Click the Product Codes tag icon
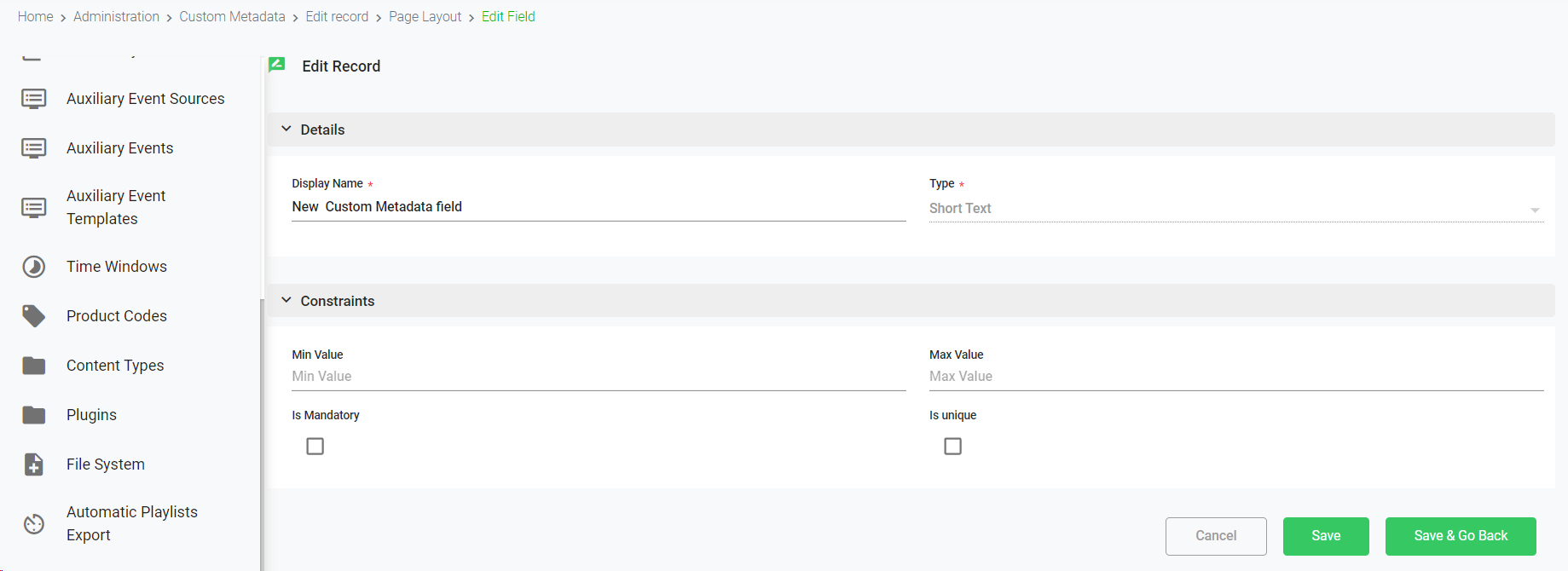Screen dimensions: 1568x571 (x=34, y=316)
